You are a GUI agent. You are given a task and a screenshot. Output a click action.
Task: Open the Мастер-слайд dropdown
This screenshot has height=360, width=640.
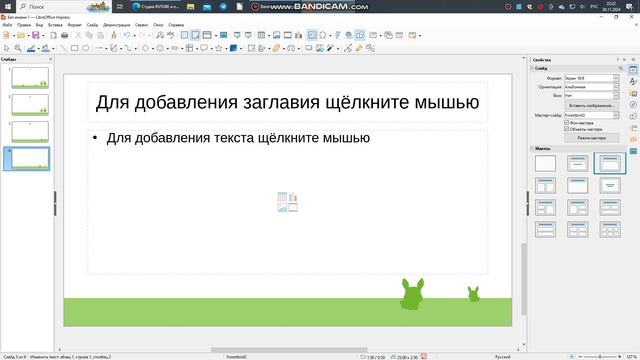(591, 116)
